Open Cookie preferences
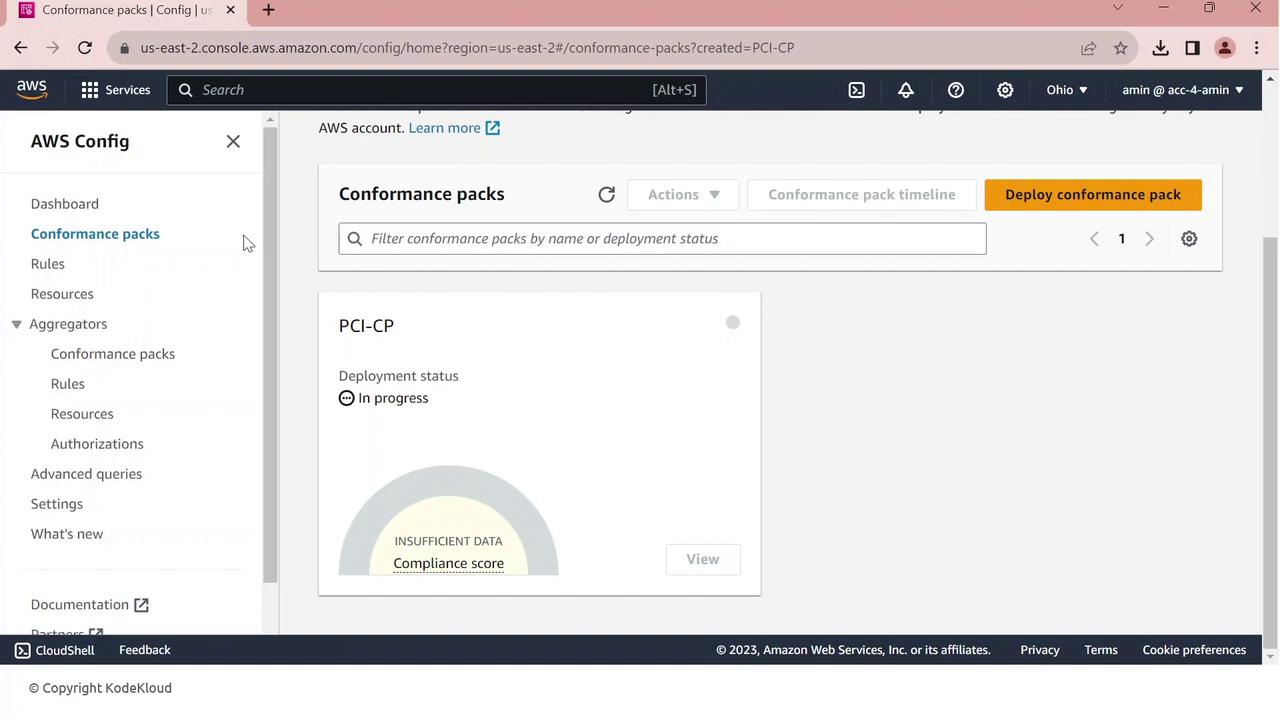 [x=1194, y=650]
